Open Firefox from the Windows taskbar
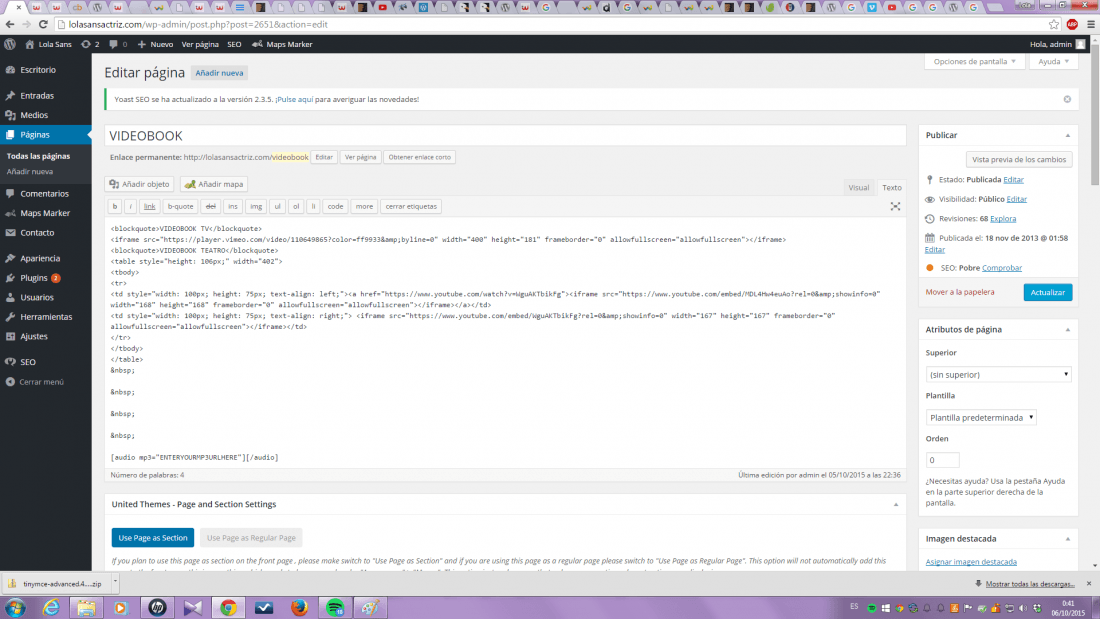 (300, 608)
